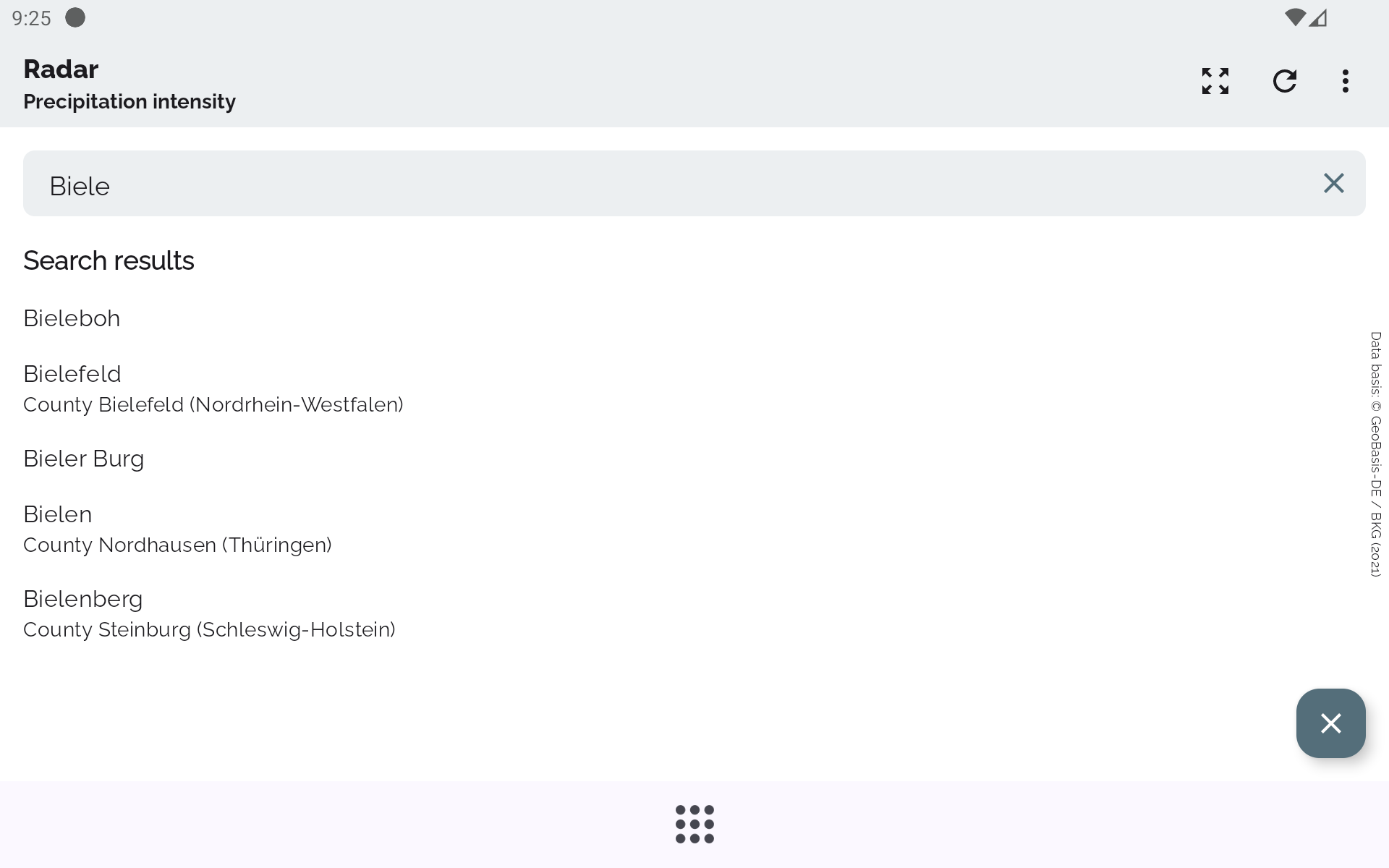Tap the Radar title heading
The width and height of the screenshot is (1389, 868).
coord(61,69)
